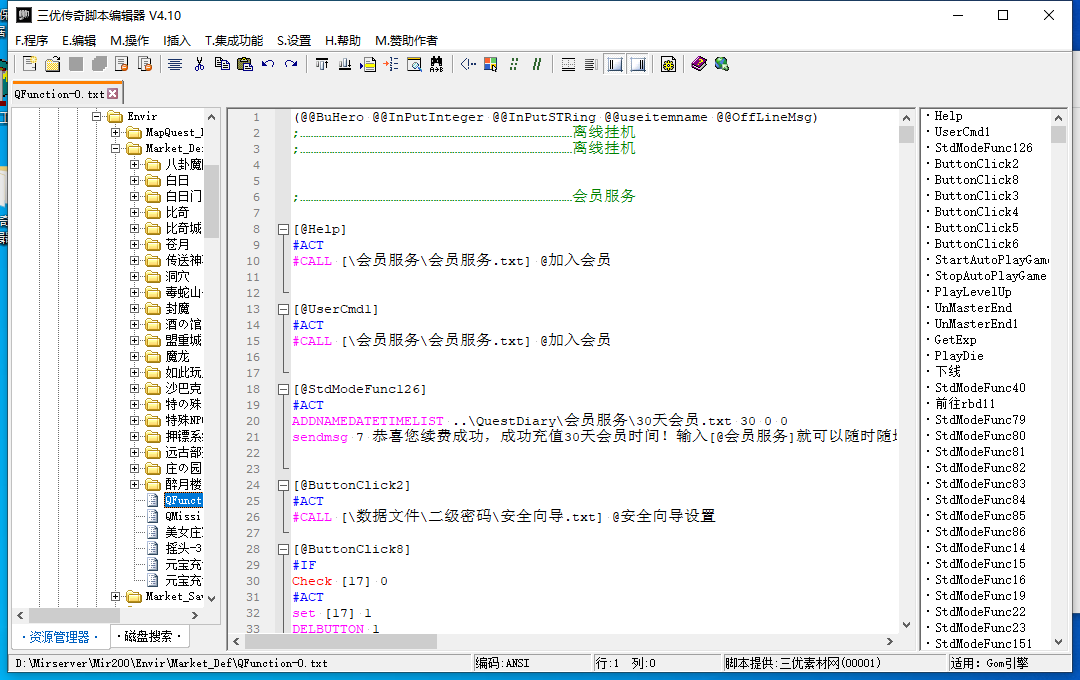The height and width of the screenshot is (680, 1080).
Task: Click the Paste clipboard icon
Action: 244,64
